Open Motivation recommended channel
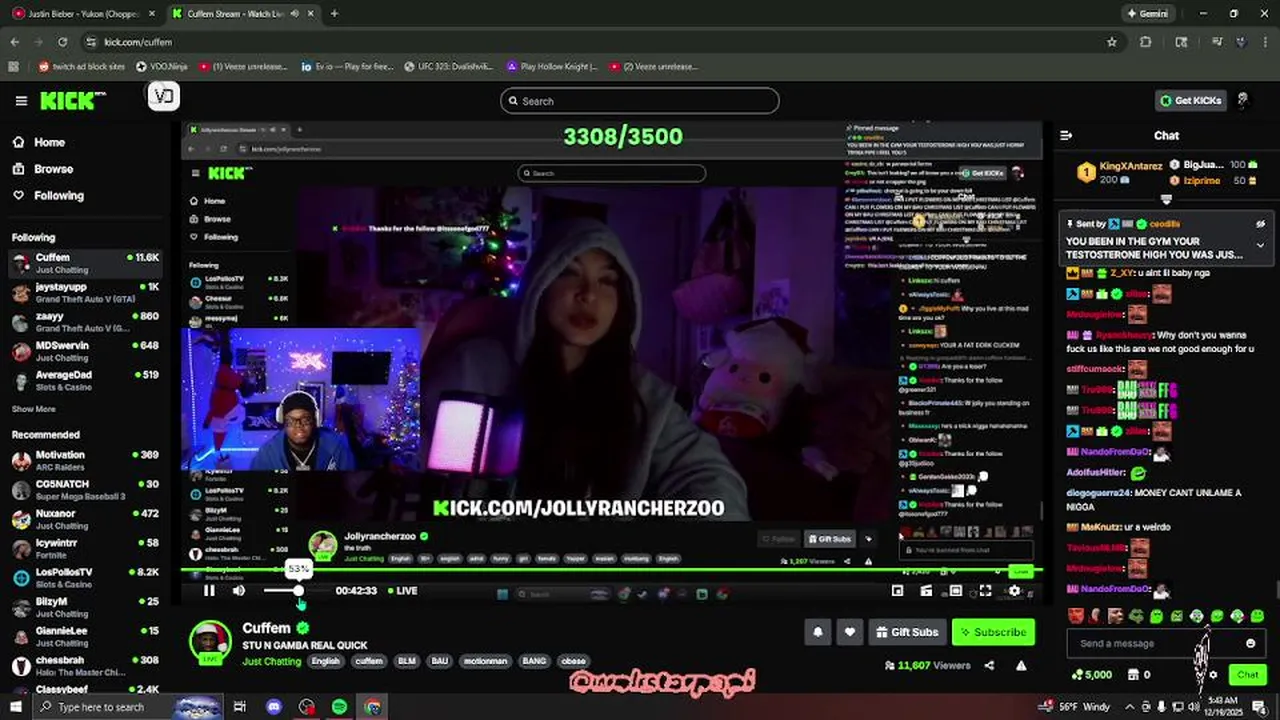Screen dimensions: 1280x720 85,460
